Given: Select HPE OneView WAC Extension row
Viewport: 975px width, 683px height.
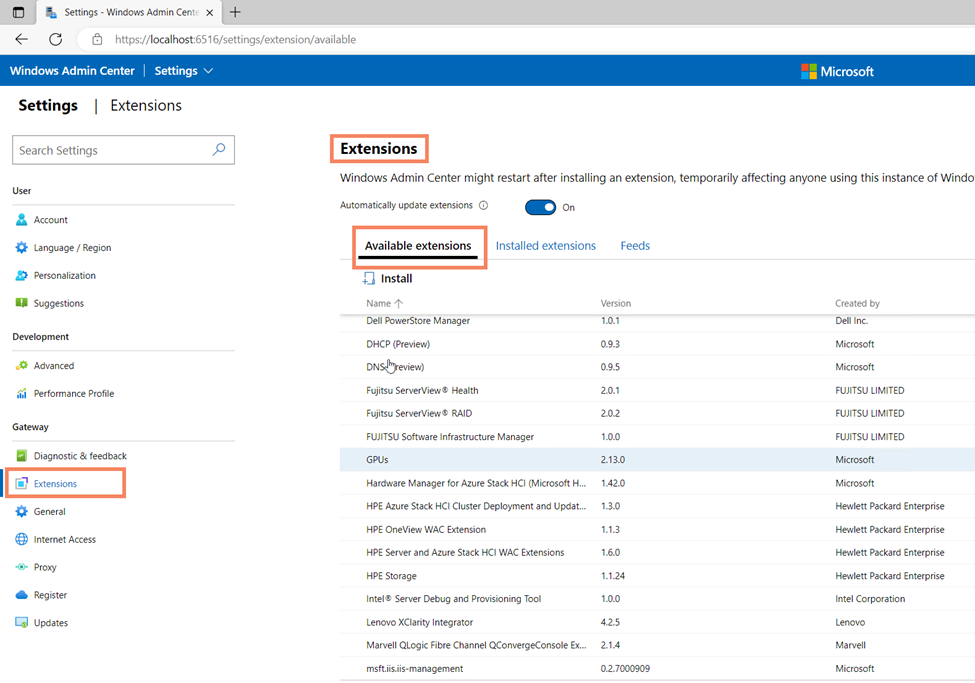Looking at the screenshot, I should click(x=657, y=529).
